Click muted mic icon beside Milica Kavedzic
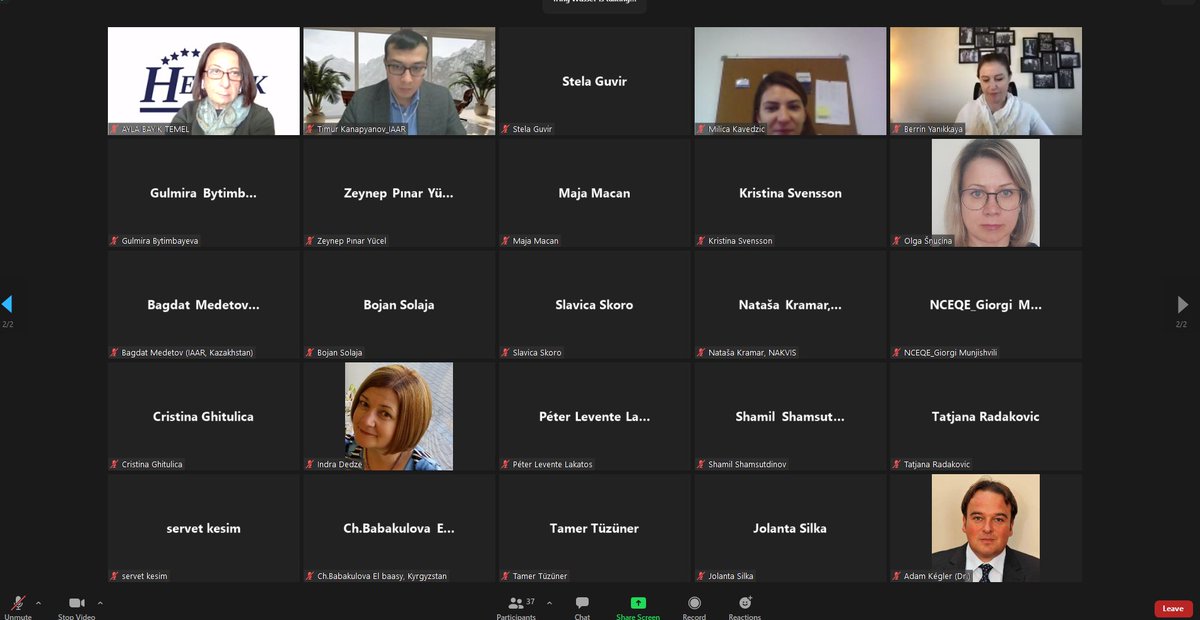The image size is (1200, 620). pos(701,129)
